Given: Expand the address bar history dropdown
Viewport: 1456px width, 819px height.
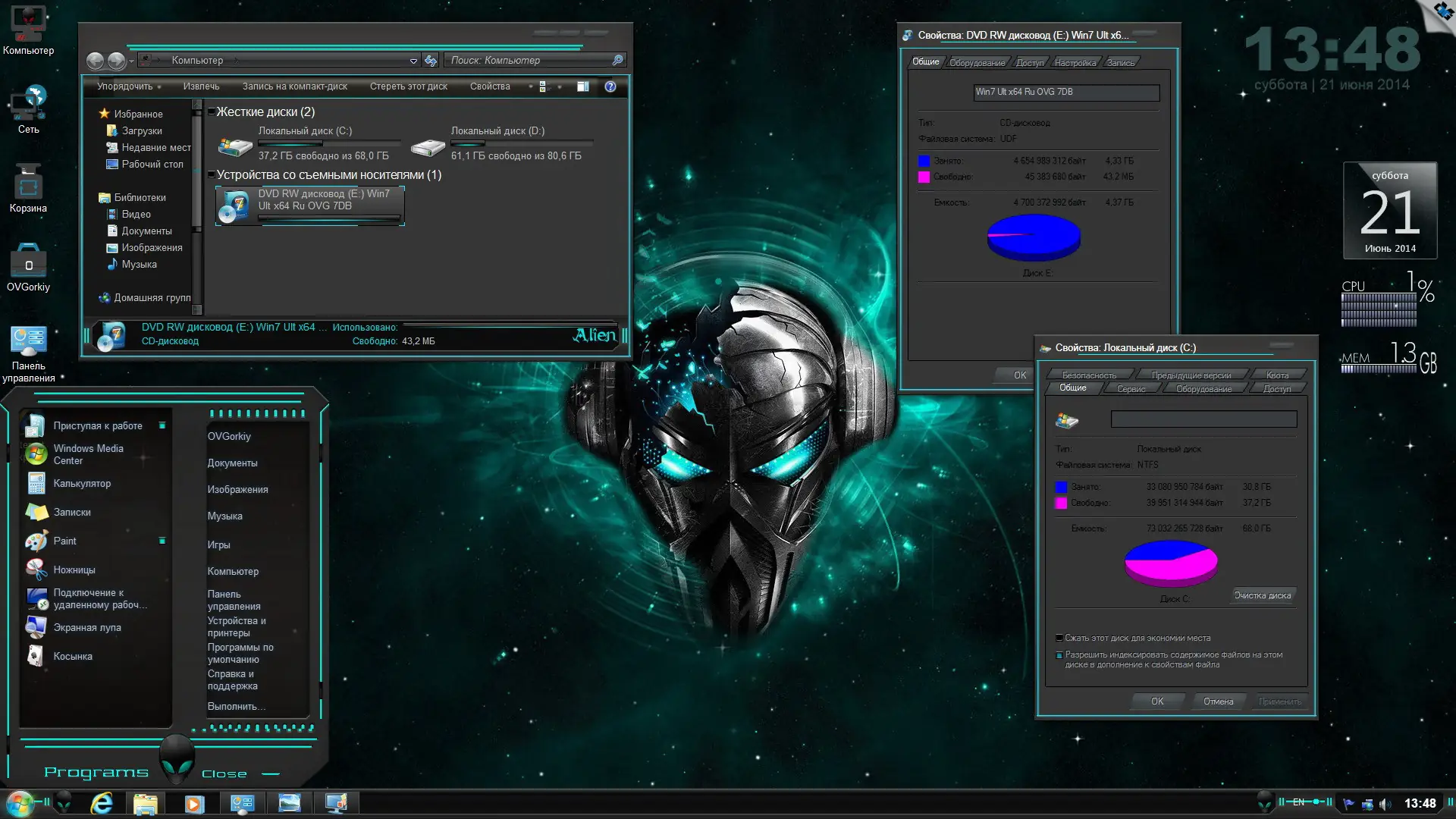Looking at the screenshot, I should tap(413, 61).
